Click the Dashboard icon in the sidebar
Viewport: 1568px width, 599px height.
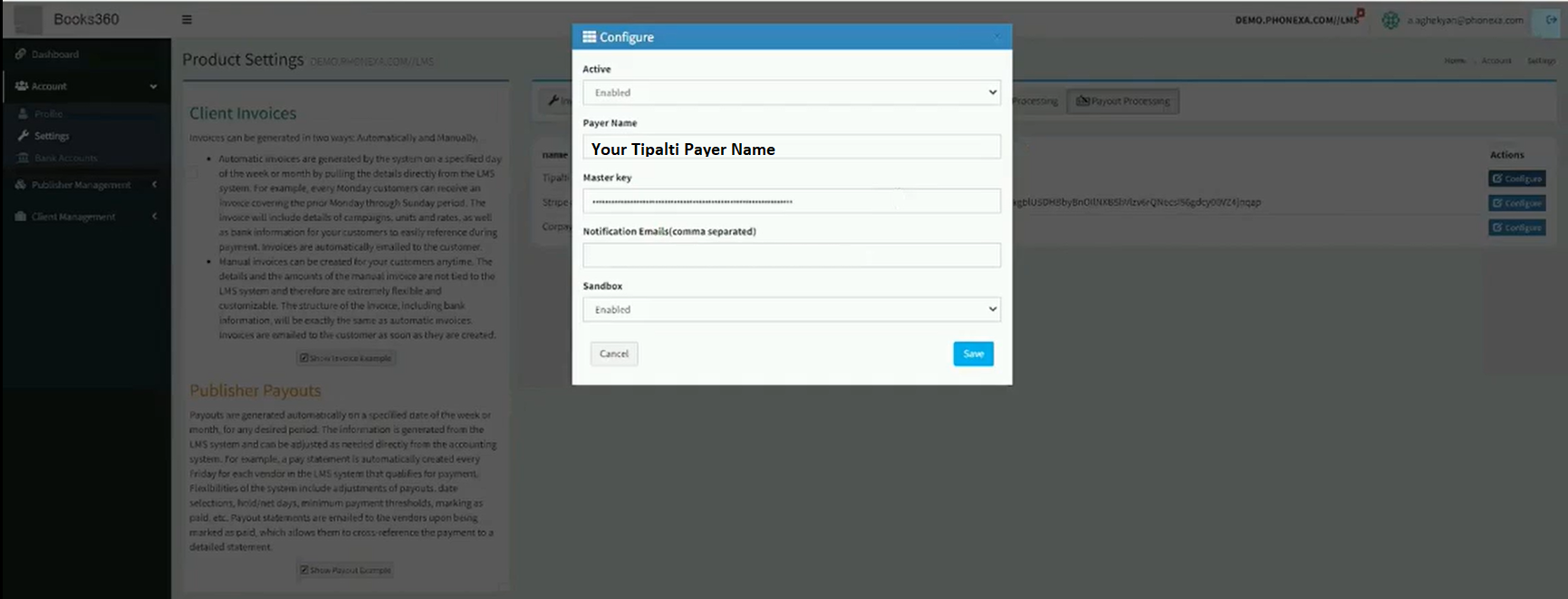[x=20, y=54]
